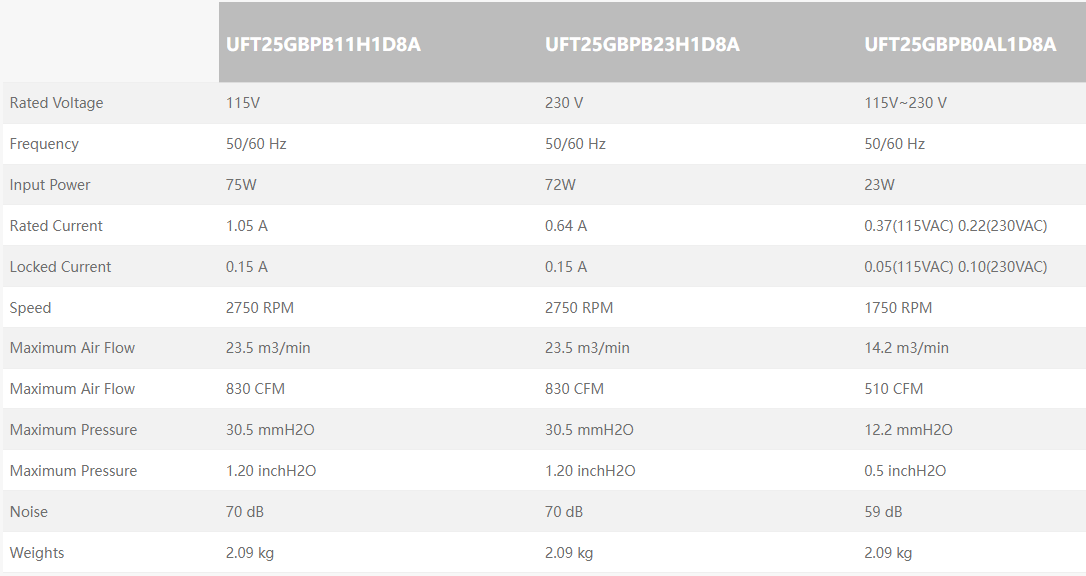Click the 72W input power cell
This screenshot has height=576, width=1086.
click(x=560, y=185)
